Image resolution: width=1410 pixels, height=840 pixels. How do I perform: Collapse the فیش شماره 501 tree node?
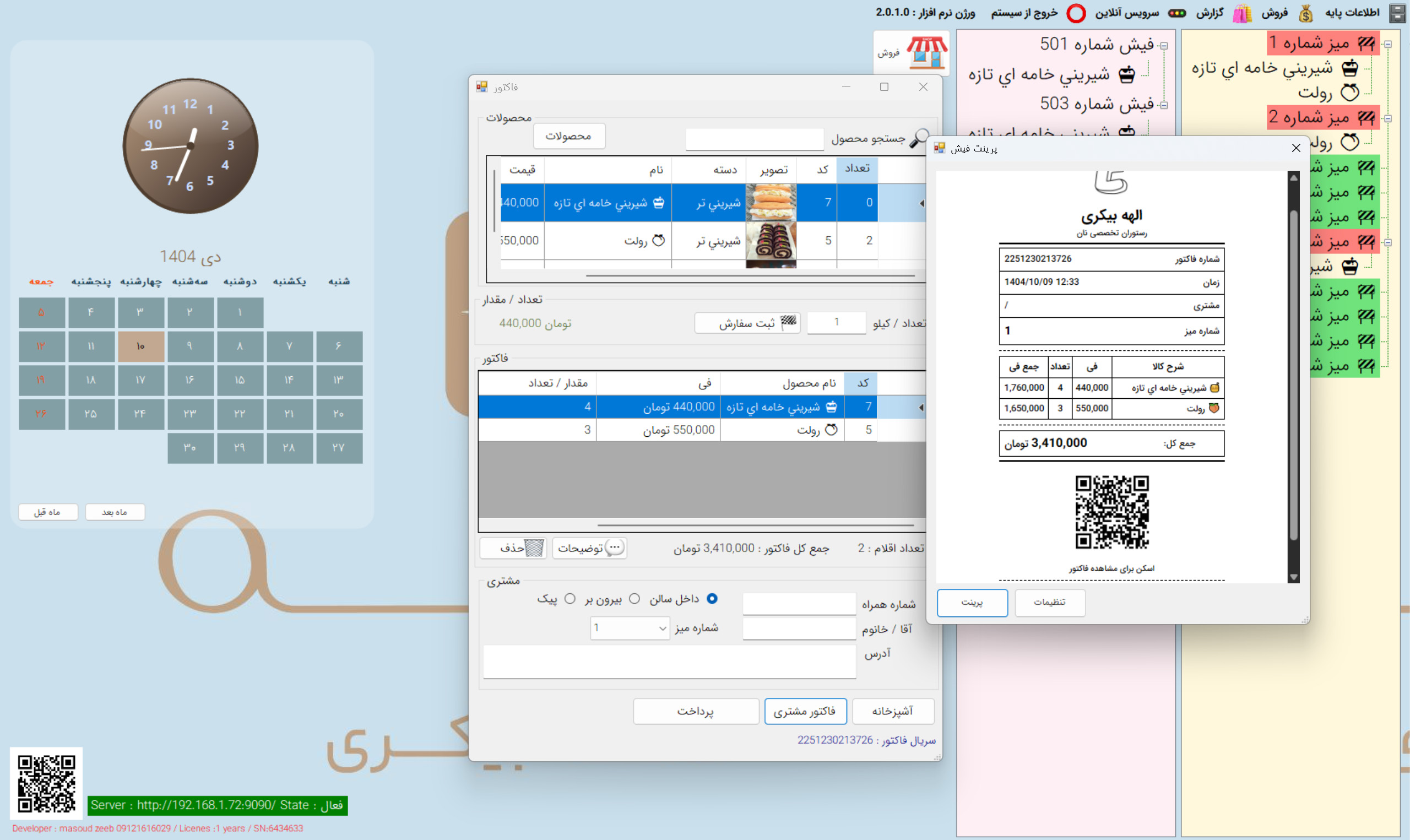[1164, 46]
